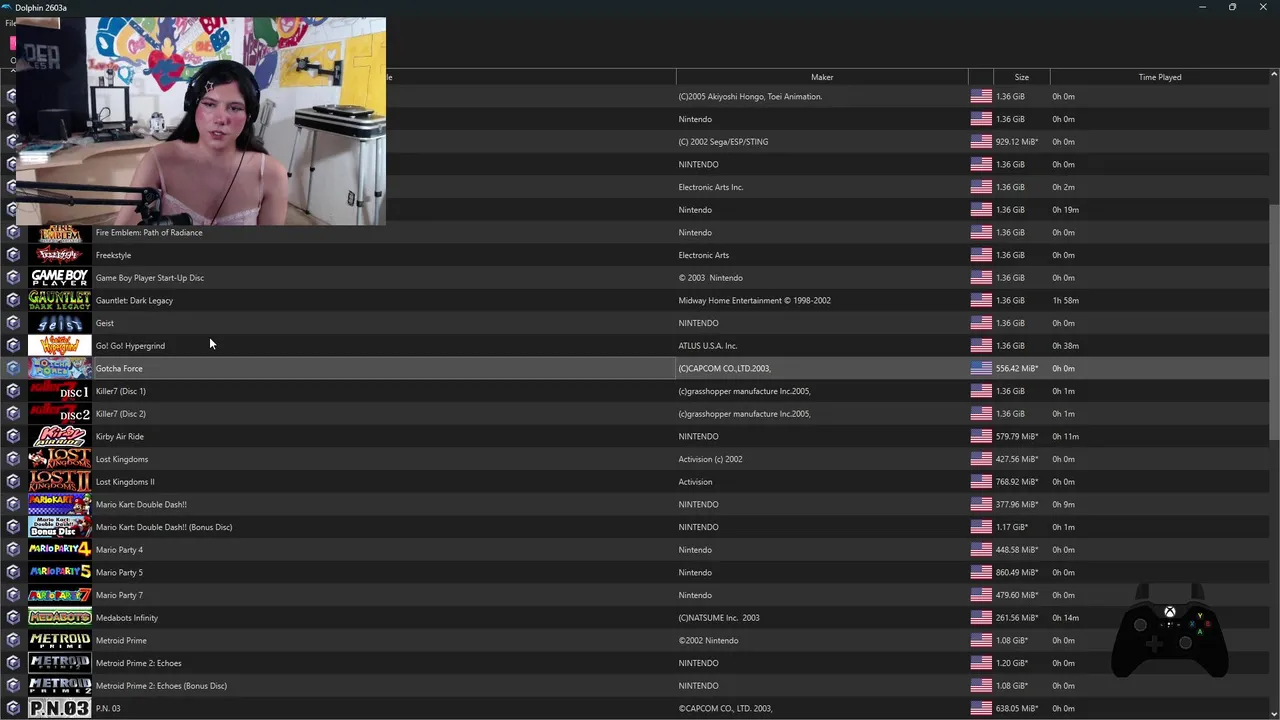1280x720 pixels.
Task: Click the Xbox controller input overlay
Action: (x=1170, y=632)
